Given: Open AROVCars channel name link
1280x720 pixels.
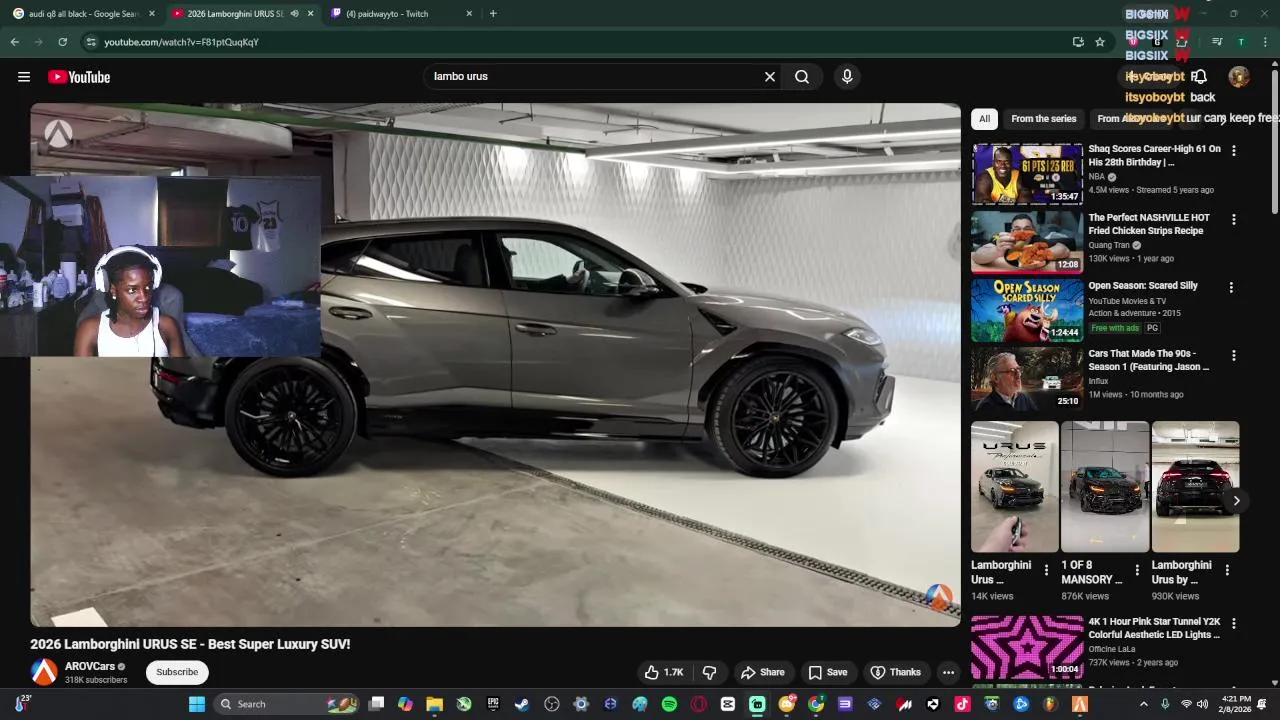Looking at the screenshot, I should point(90,666).
